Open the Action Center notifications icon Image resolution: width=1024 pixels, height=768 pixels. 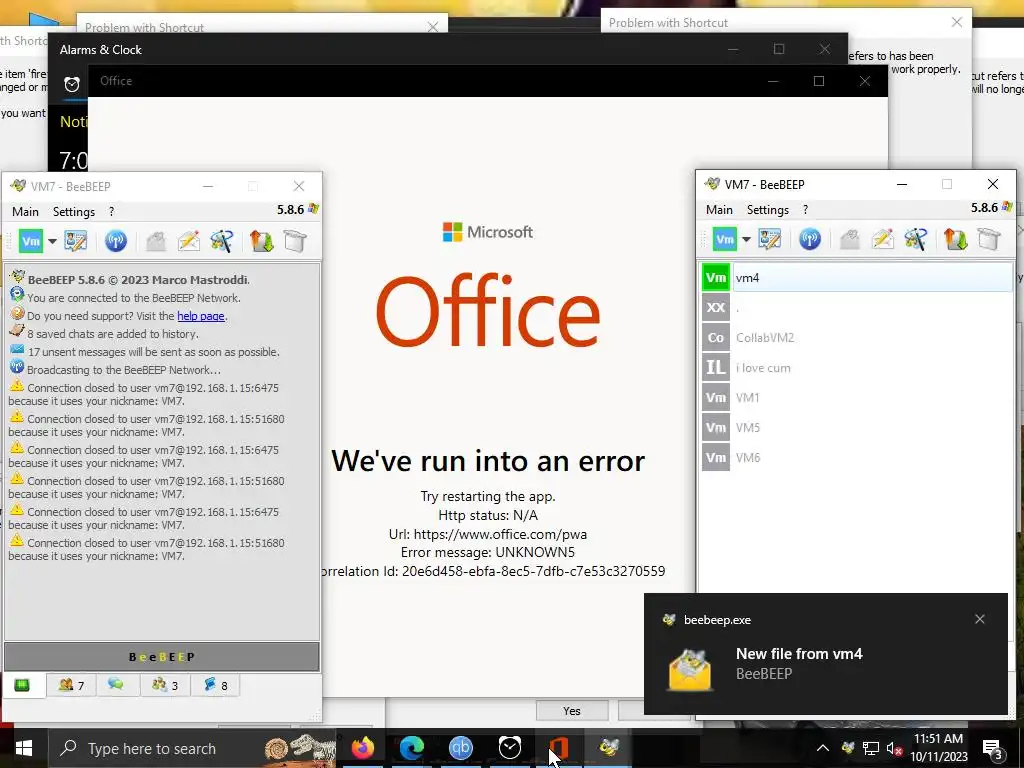pos(992,749)
